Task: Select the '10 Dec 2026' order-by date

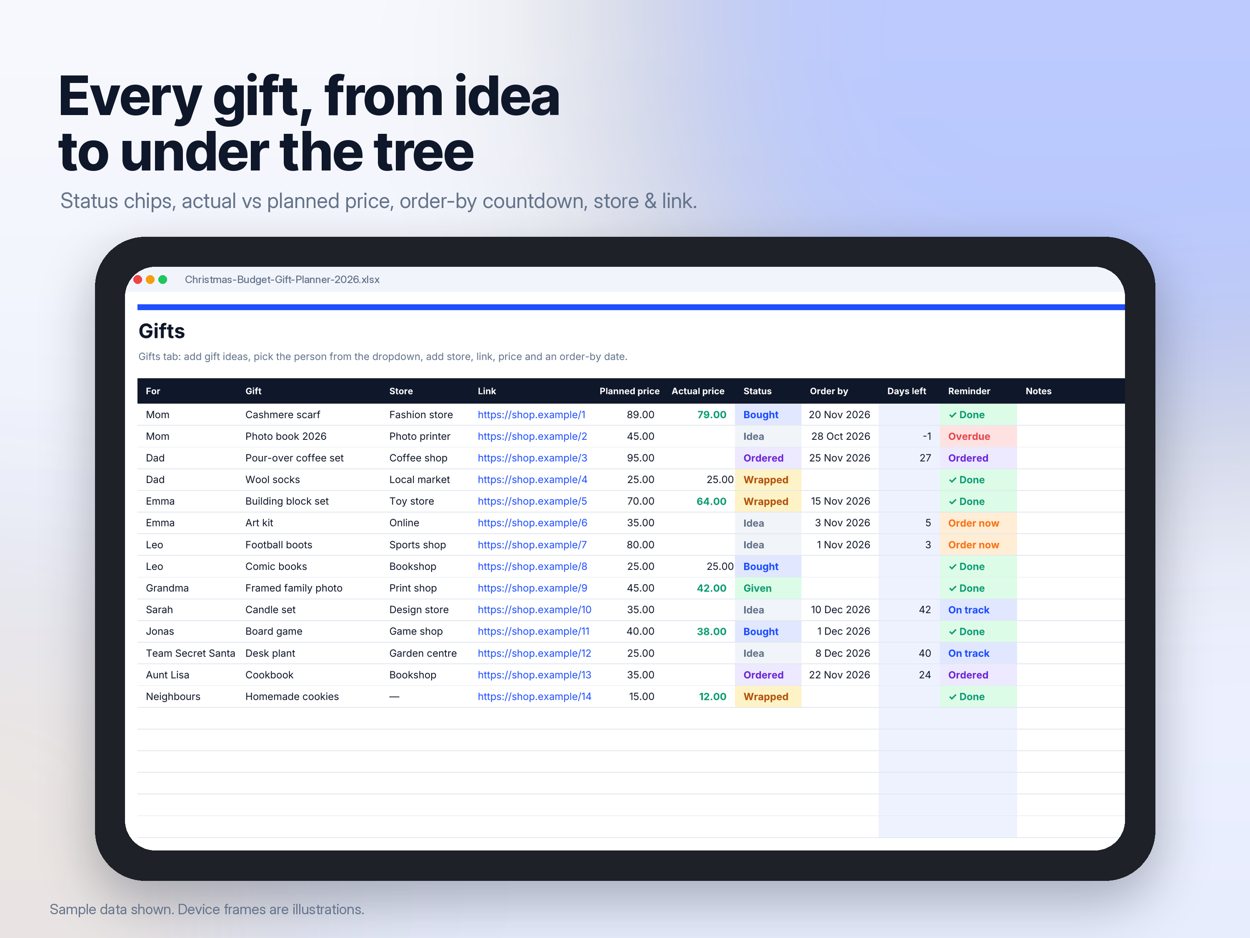Action: coord(840,610)
